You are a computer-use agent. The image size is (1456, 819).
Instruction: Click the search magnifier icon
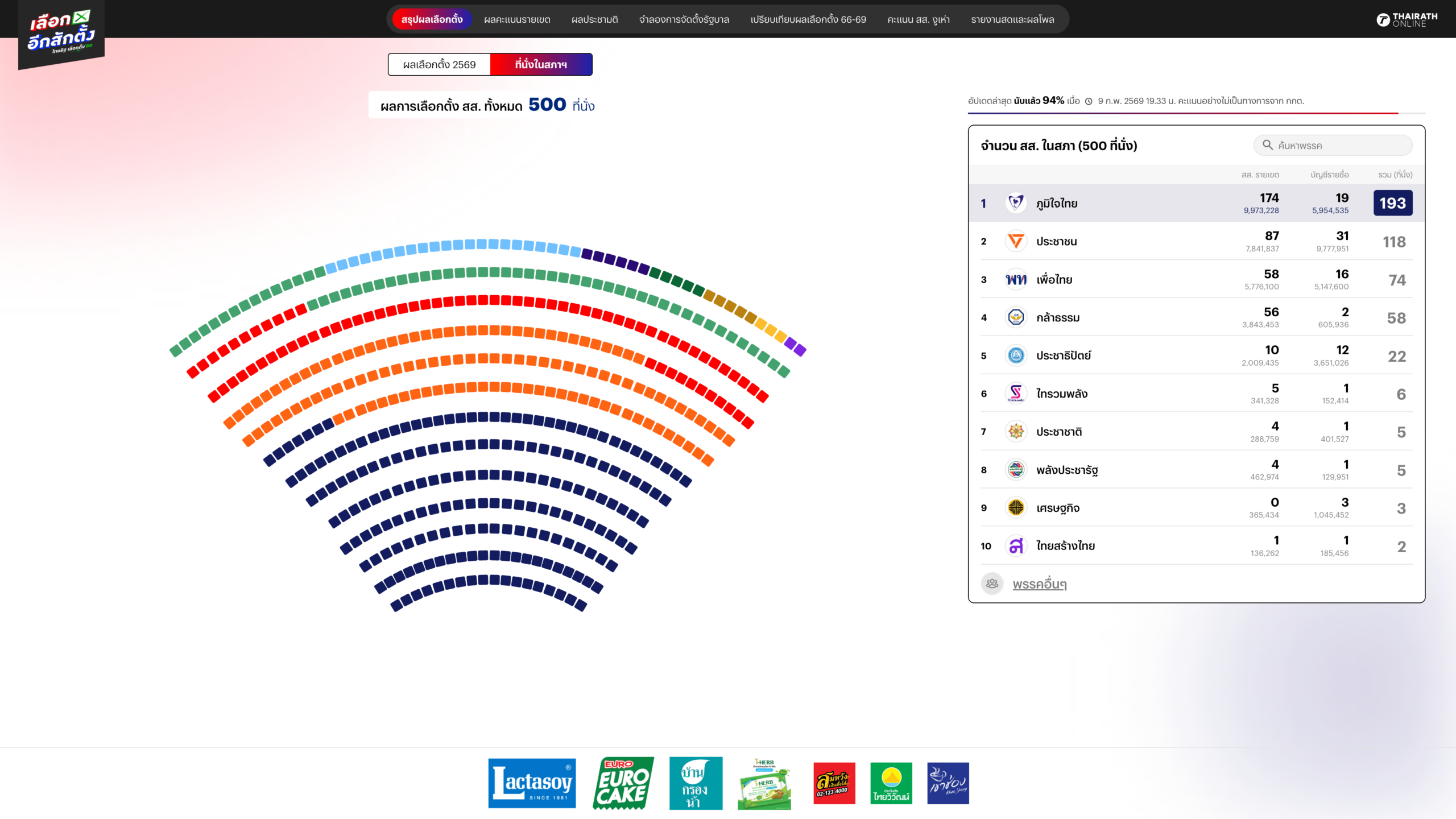click(1268, 145)
